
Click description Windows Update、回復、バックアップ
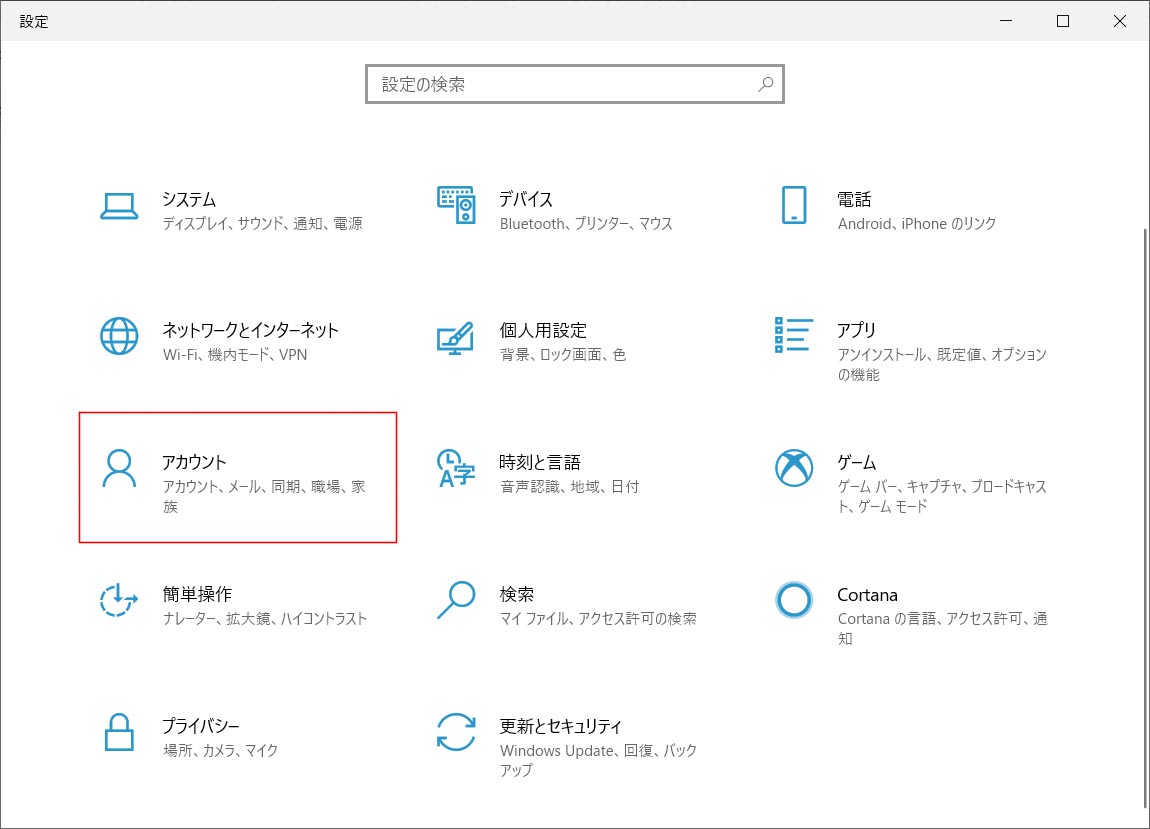tap(598, 761)
